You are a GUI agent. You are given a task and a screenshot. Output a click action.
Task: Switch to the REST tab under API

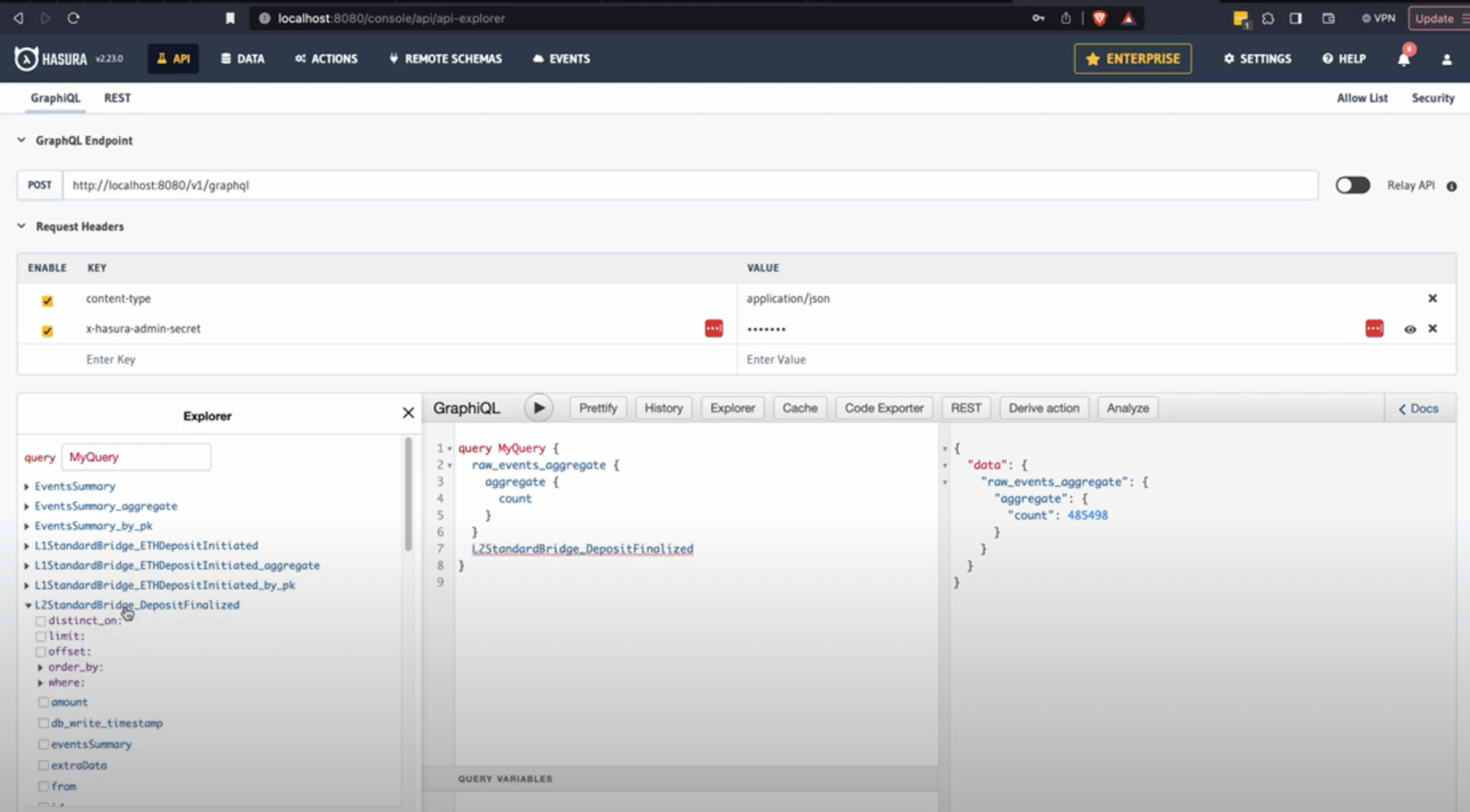118,98
